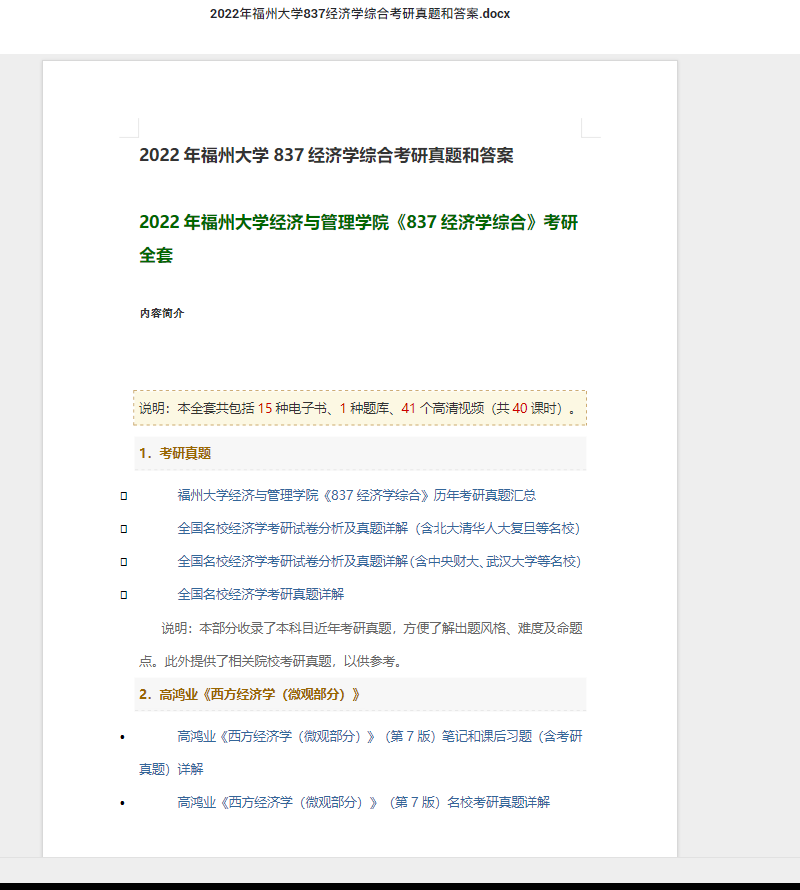Viewport: 800px width, 890px height.
Task: Click the link continuation 真题）详解
Action: click(171, 769)
